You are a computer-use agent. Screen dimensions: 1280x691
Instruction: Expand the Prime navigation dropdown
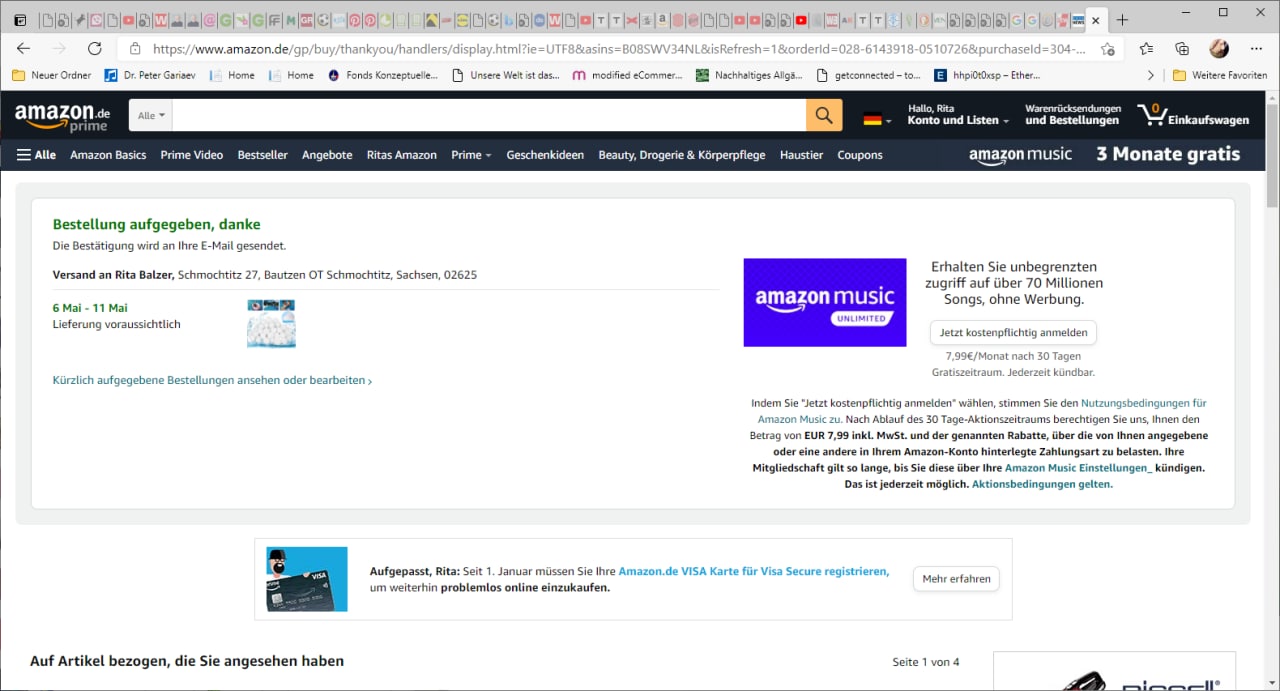(x=471, y=155)
